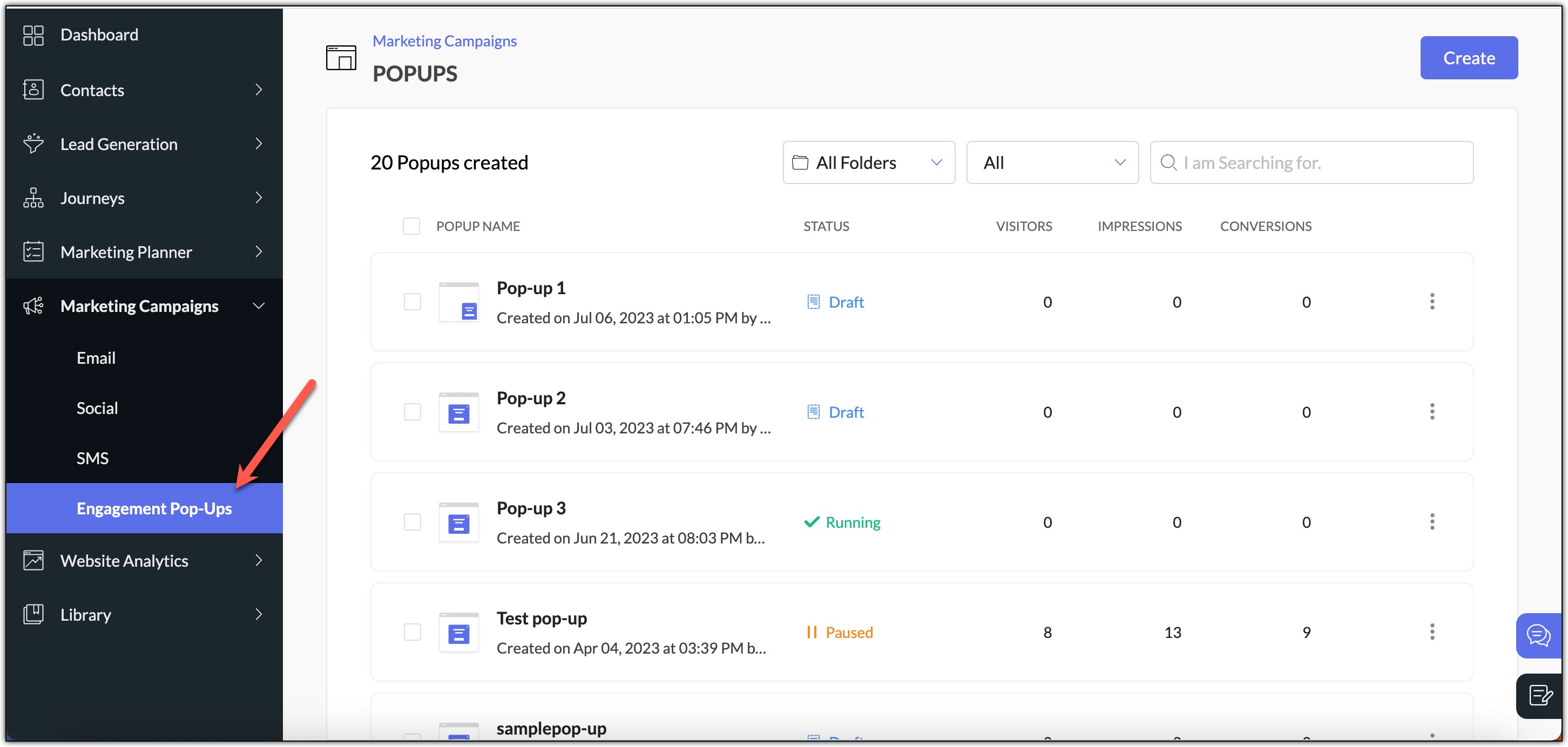Click the Marketing Planner calendar icon
The image size is (1568, 747).
coord(33,252)
